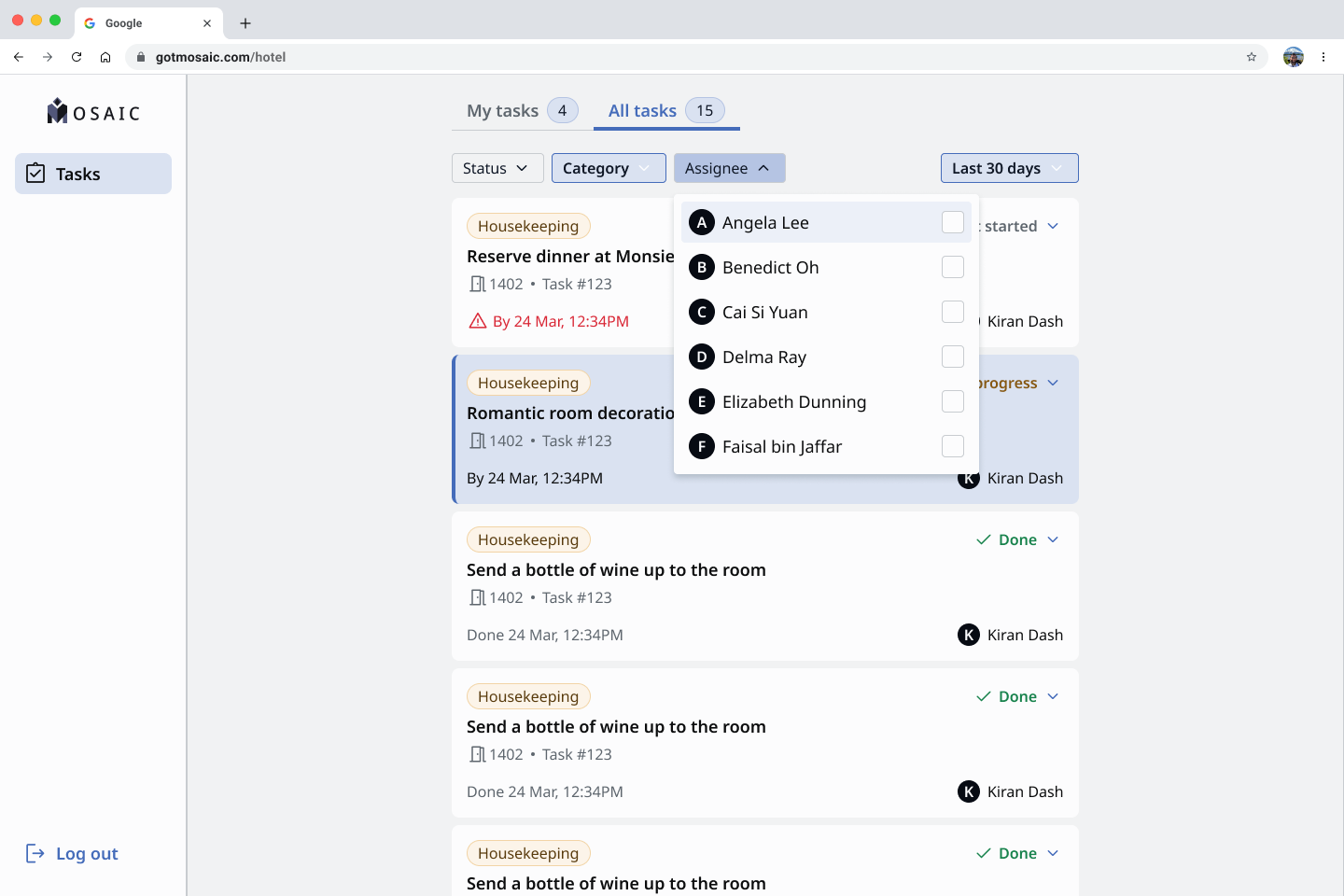Click the browser home icon
This screenshot has width=1344, height=896.
(x=105, y=57)
